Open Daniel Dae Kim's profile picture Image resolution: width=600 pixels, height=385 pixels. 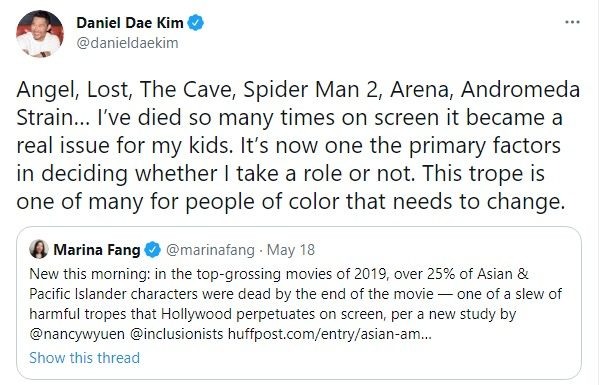coord(40,34)
